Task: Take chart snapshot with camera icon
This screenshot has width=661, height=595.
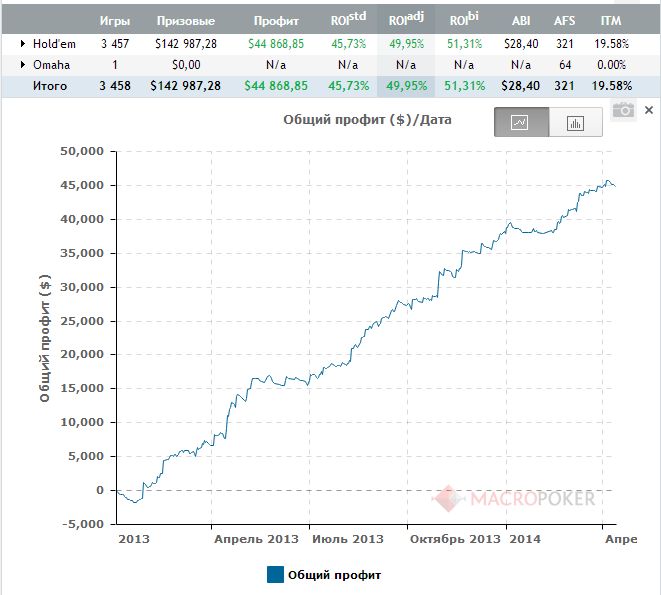Action: coord(623,110)
